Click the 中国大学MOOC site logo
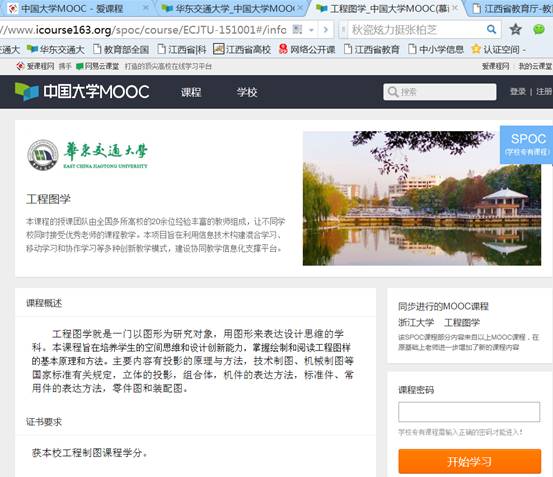Viewport: 553px width, 477px height. 82,91
